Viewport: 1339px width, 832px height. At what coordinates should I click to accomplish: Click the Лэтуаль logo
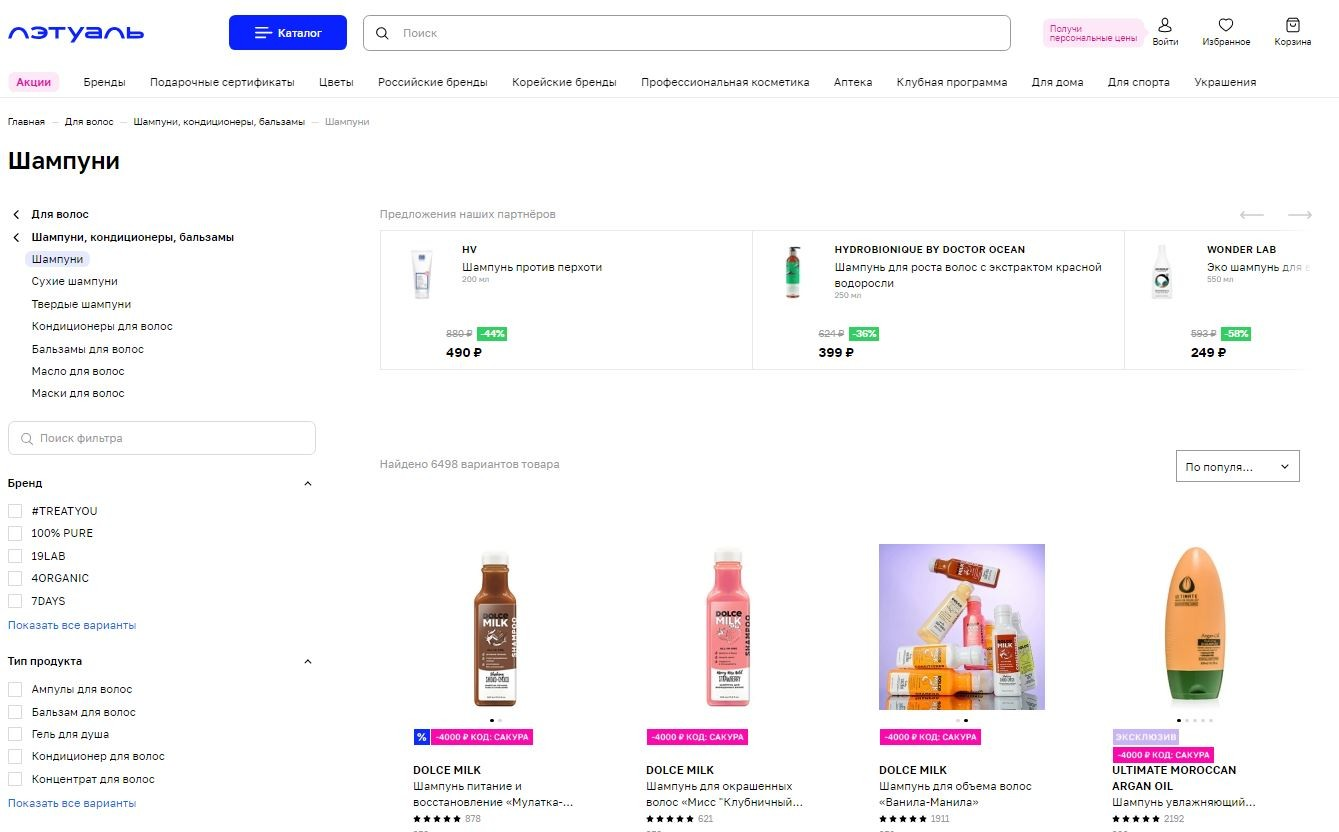click(76, 33)
